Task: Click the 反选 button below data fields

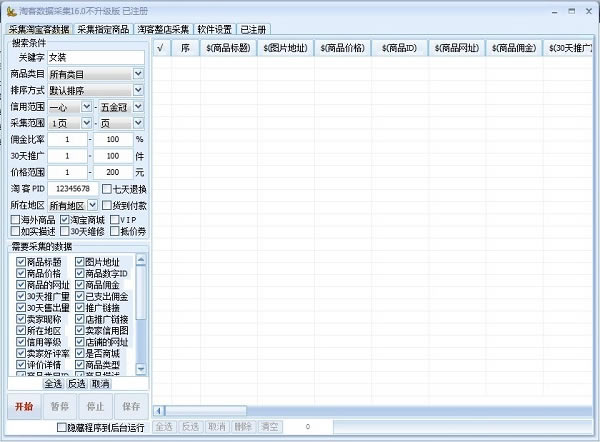Action: click(77, 383)
